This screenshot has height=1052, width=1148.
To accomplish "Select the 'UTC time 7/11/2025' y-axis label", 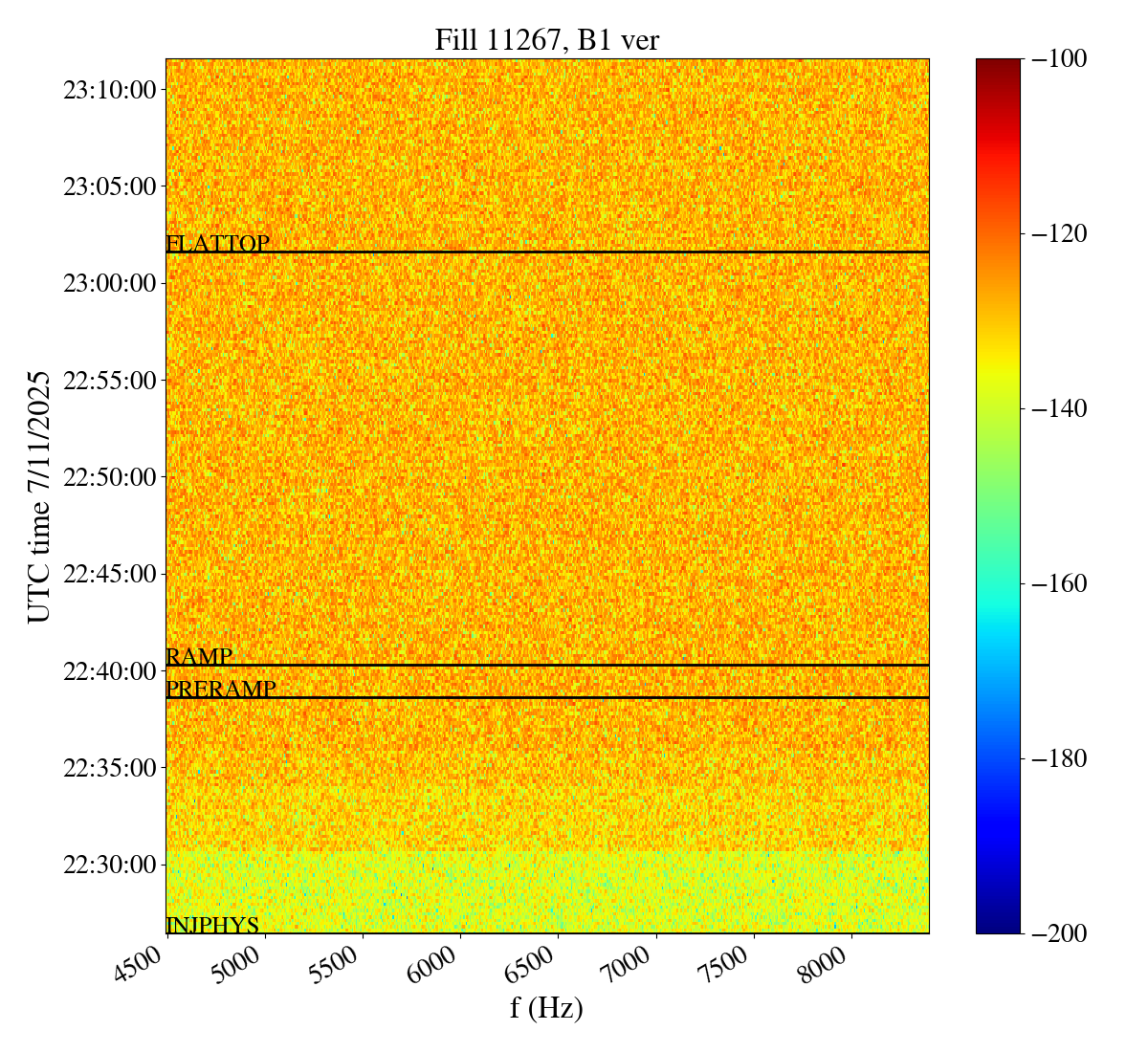I will tap(39, 496).
